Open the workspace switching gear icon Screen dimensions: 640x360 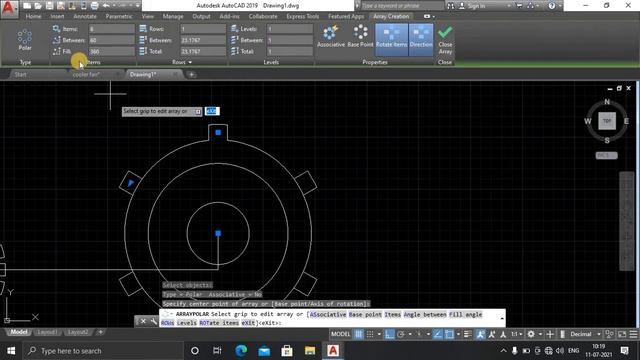tap(531, 334)
